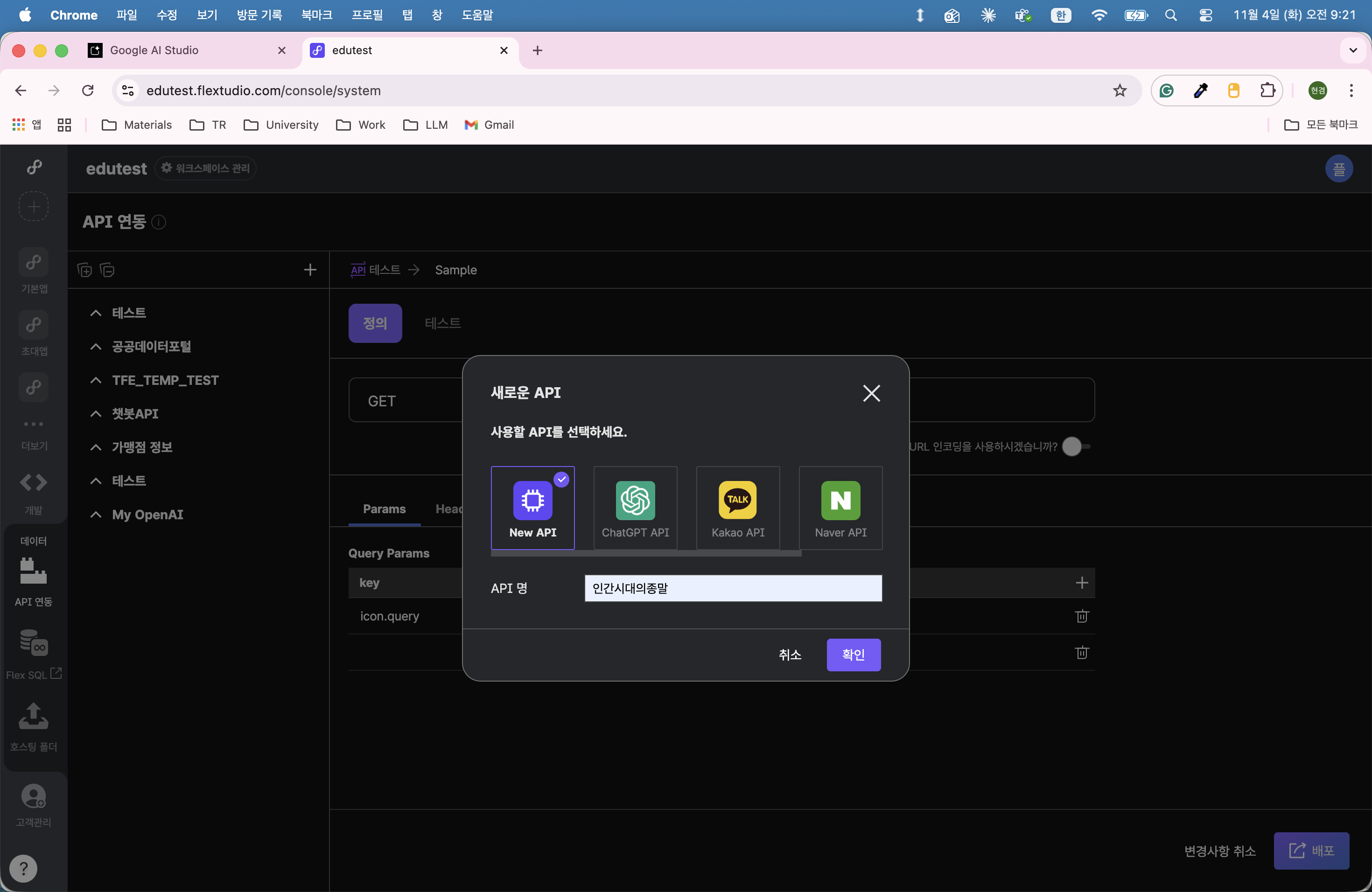Close the 새로운 API dialog
This screenshot has width=1372, height=892.
click(871, 393)
